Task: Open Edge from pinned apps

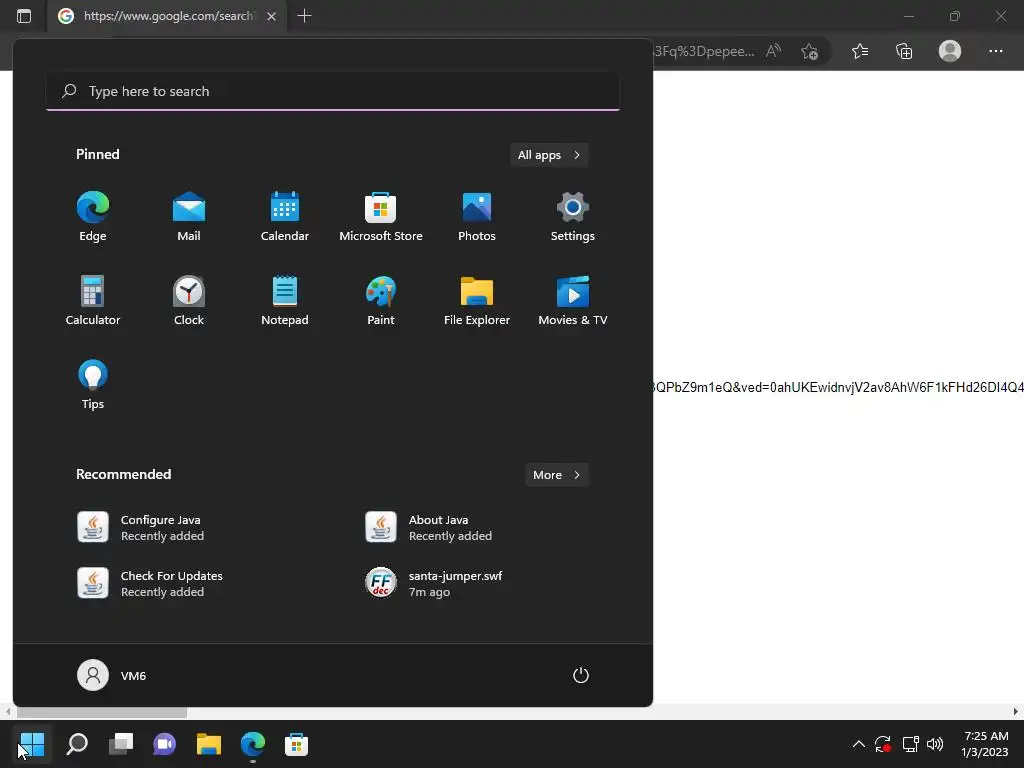Action: tap(92, 217)
